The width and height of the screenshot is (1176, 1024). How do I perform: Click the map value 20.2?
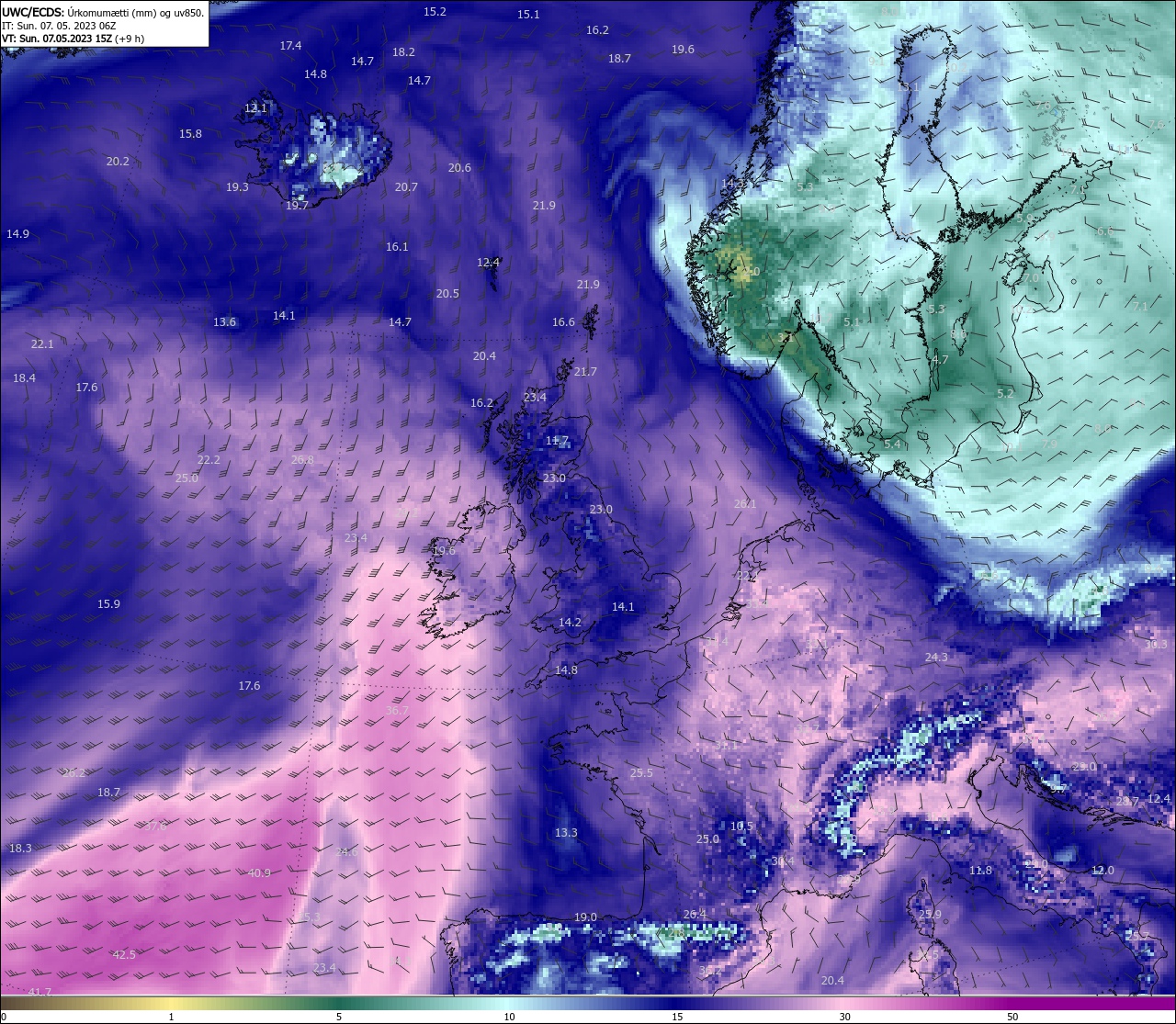click(118, 162)
